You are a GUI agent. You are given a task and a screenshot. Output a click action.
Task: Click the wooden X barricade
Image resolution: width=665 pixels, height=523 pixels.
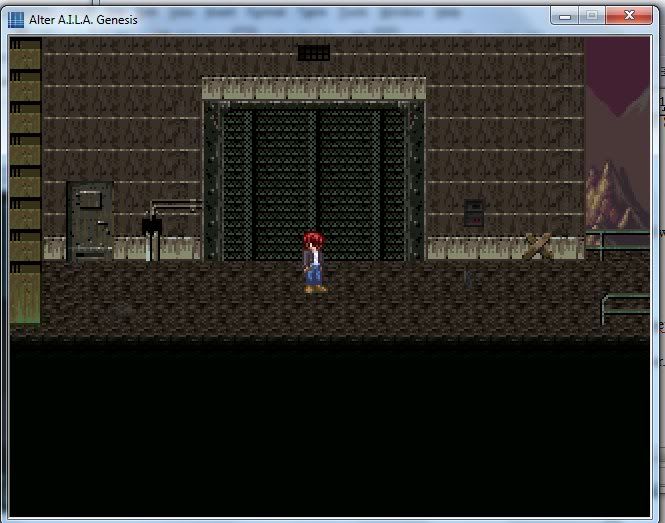click(x=538, y=246)
